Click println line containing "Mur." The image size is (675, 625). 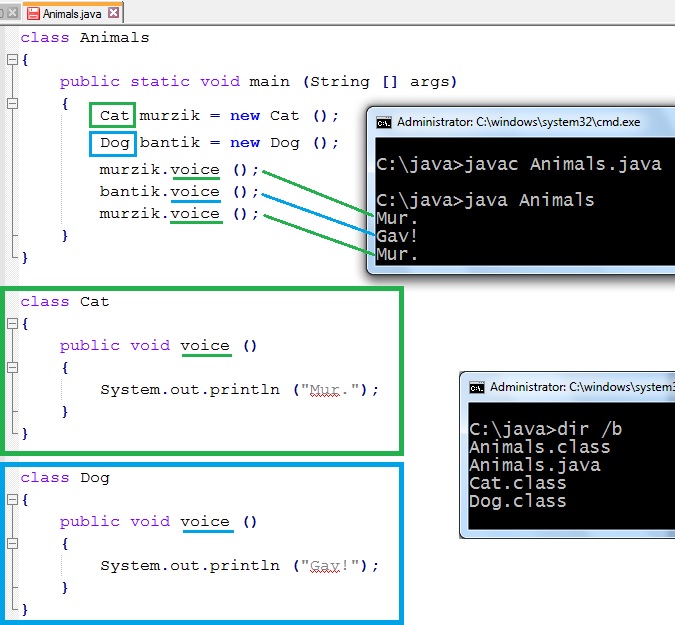pyautogui.click(x=239, y=390)
